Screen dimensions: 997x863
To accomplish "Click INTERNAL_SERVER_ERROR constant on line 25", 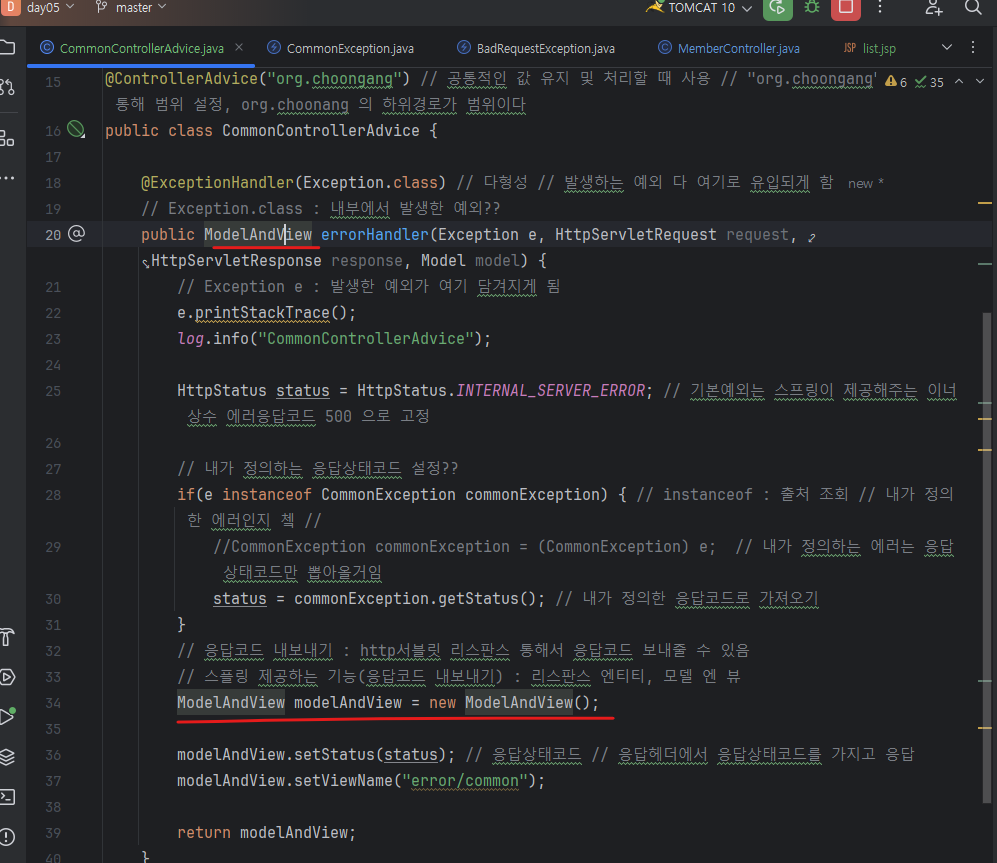I will click(551, 390).
